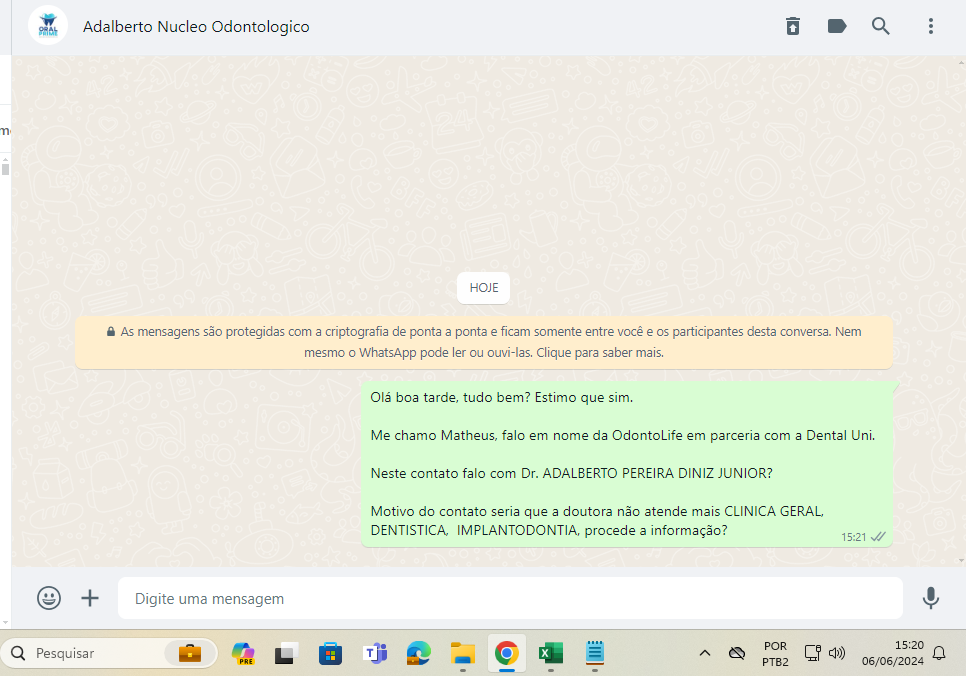Click the sent message bubble from Matheus
Viewport: 966px width, 676px height.
(x=627, y=464)
